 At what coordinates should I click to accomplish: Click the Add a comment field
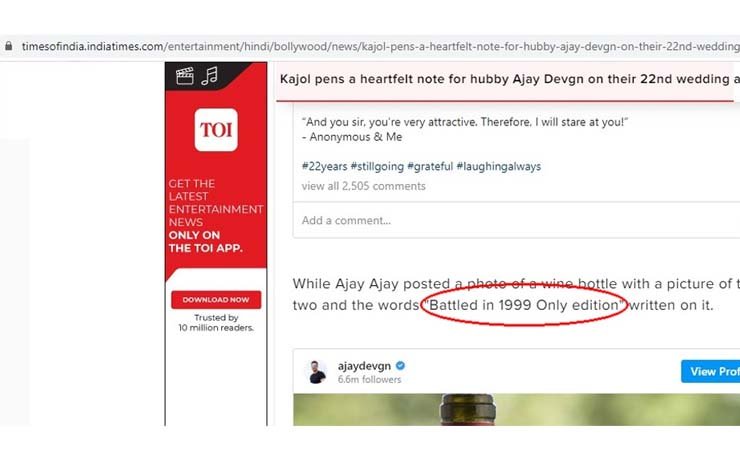516,220
